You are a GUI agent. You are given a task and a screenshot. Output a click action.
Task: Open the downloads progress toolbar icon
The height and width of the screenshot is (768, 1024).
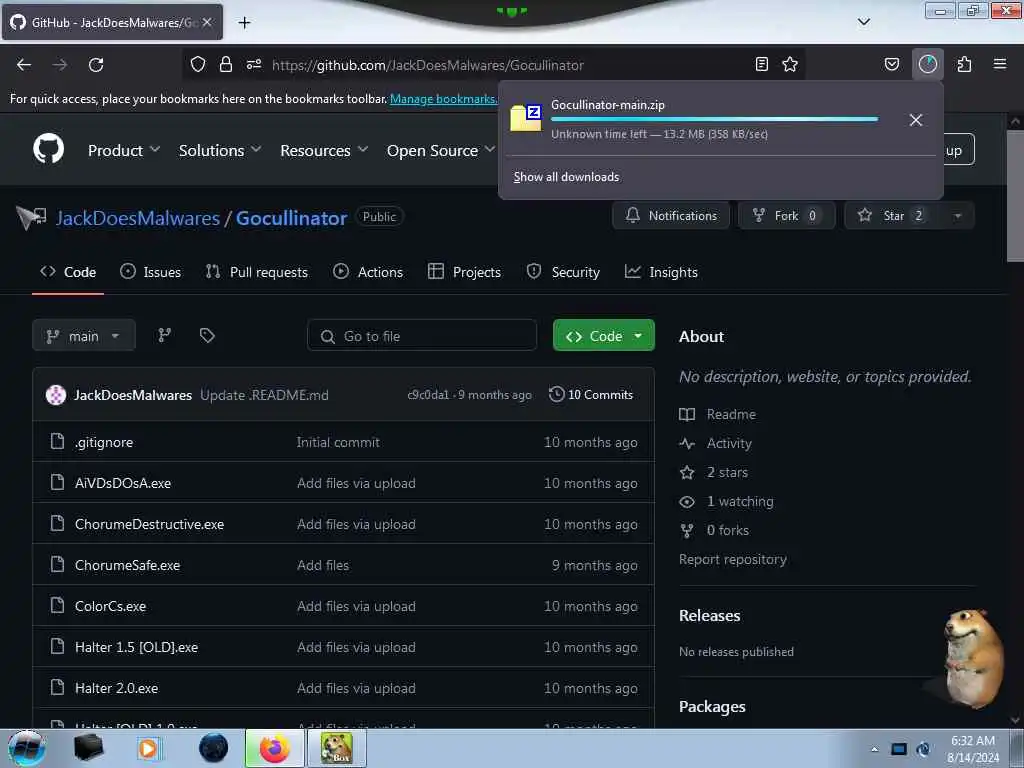point(928,65)
